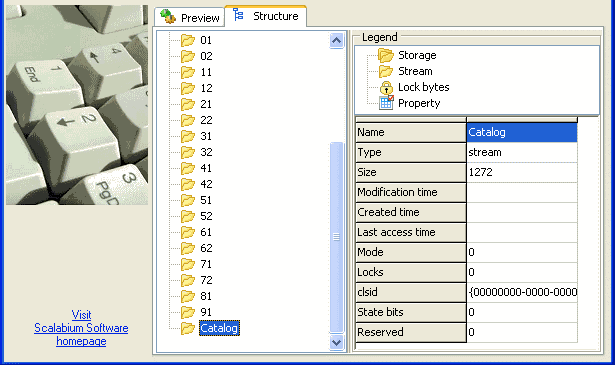Click folder icon next to 01
The image size is (615, 365).
click(x=188, y=40)
